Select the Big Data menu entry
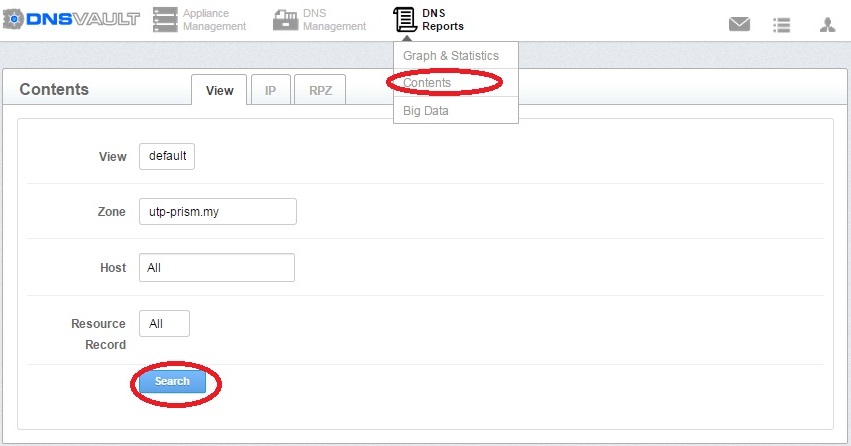Viewport: 851px width, 446px height. tap(426, 111)
